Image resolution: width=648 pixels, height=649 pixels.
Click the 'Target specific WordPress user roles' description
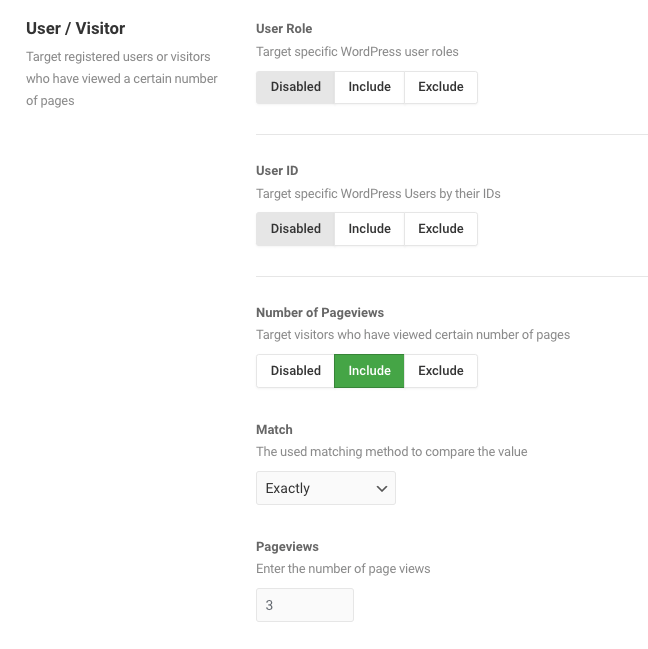tap(357, 52)
